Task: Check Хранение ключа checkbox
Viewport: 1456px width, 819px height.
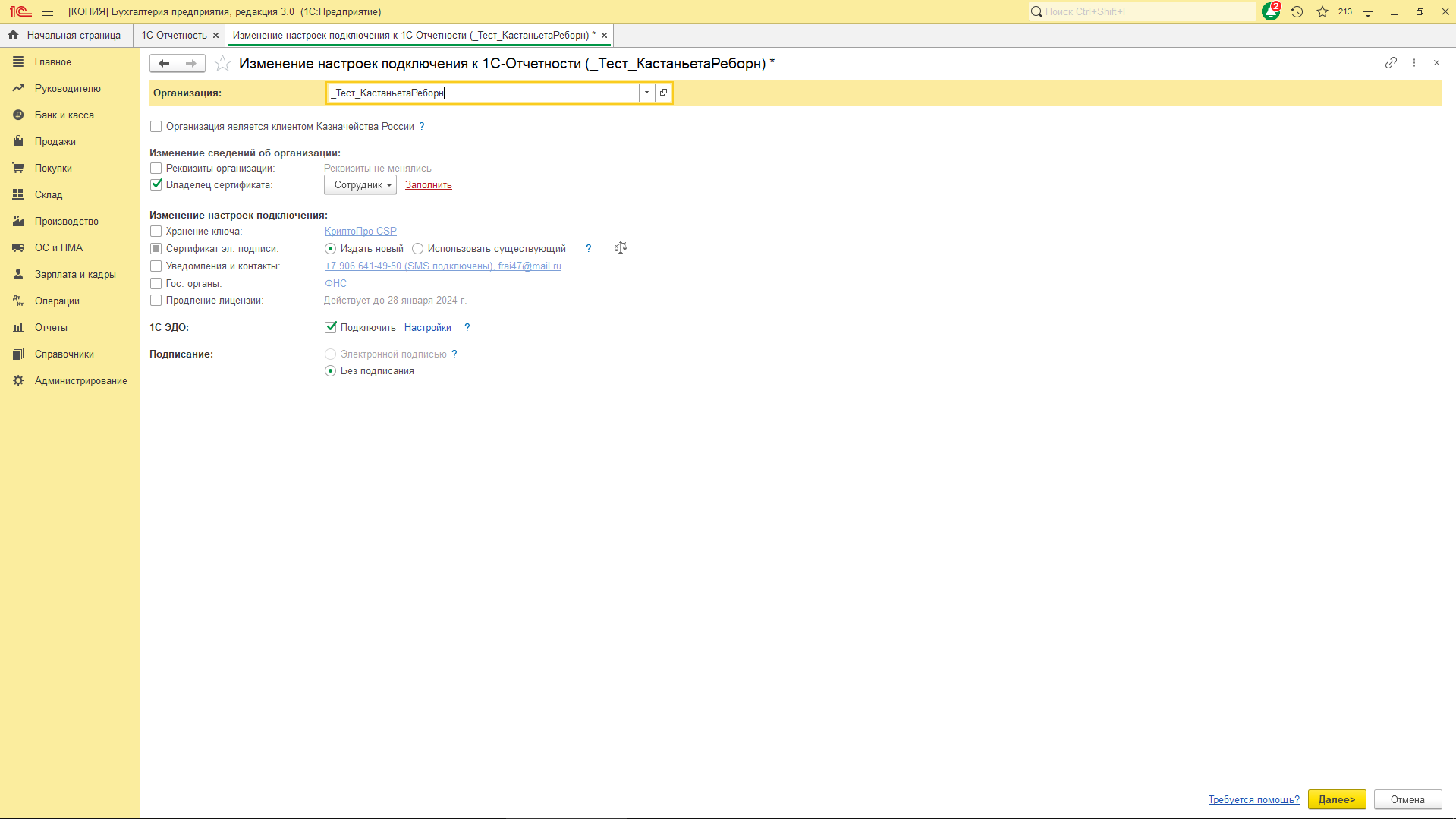Action: point(156,231)
